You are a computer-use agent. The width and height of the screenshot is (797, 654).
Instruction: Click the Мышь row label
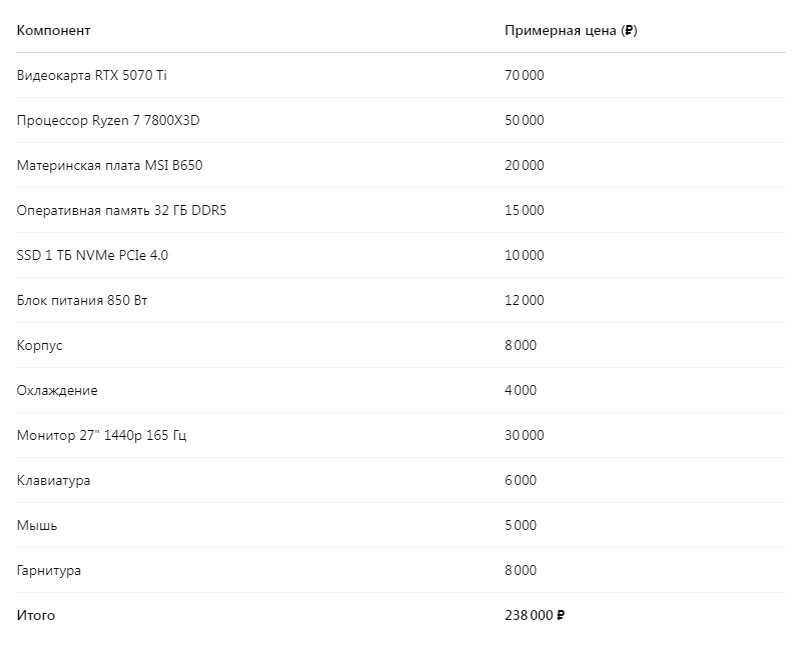tap(37, 525)
